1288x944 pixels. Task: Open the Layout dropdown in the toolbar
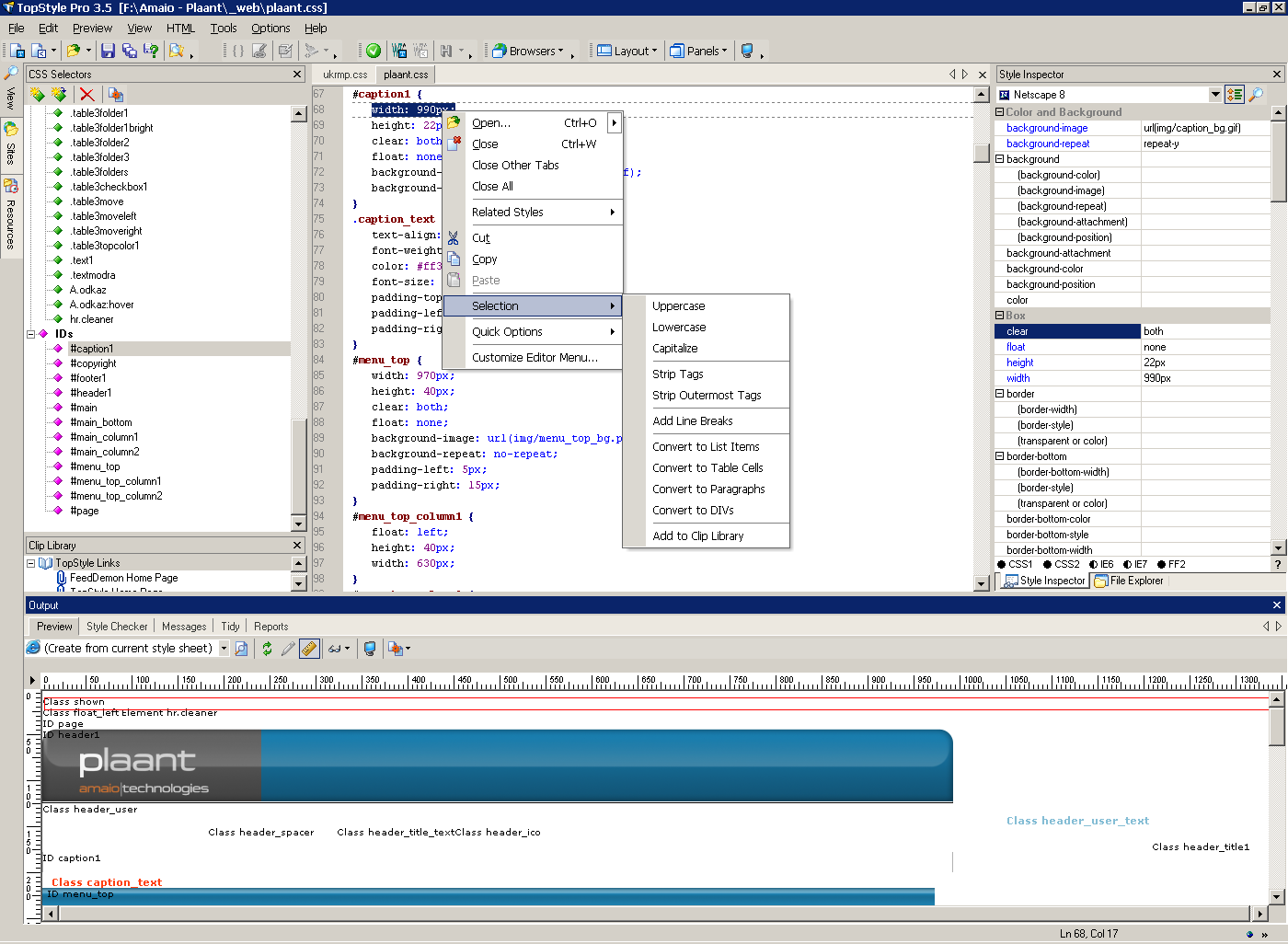coord(627,51)
